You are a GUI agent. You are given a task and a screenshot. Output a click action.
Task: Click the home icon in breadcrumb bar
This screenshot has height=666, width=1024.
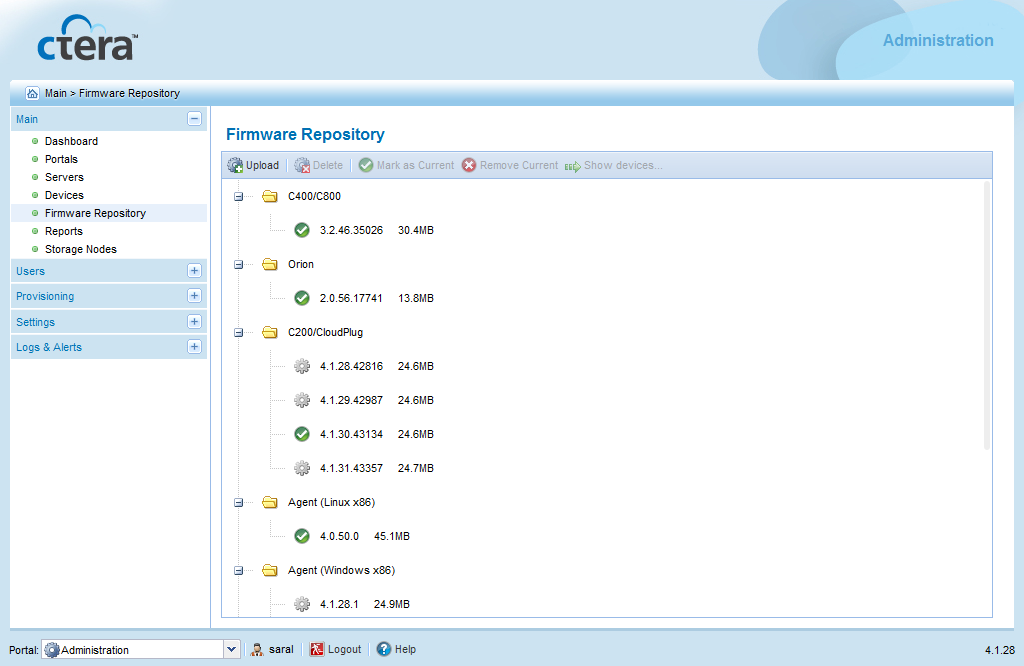click(32, 93)
